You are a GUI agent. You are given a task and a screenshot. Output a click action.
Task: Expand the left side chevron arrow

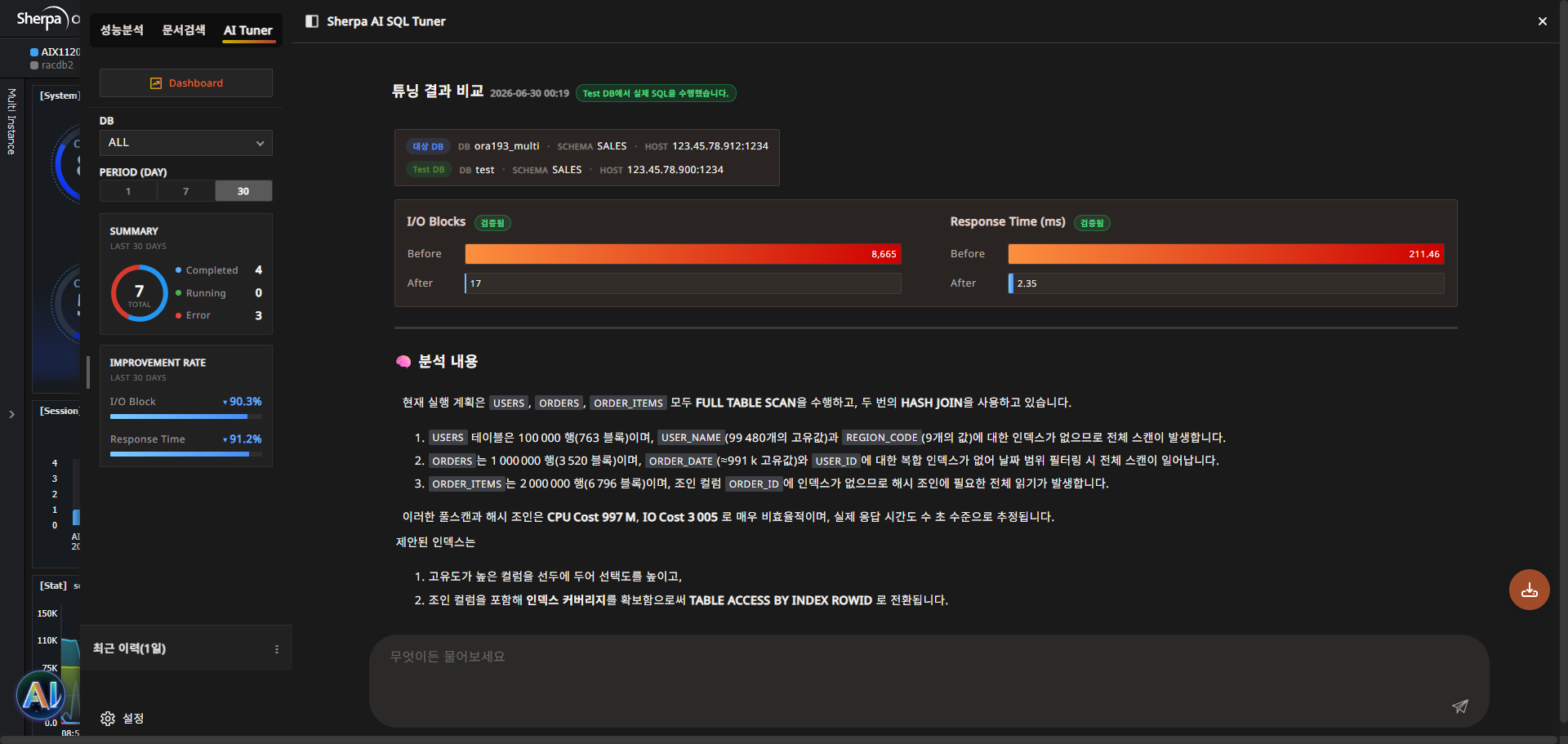pyautogui.click(x=11, y=415)
